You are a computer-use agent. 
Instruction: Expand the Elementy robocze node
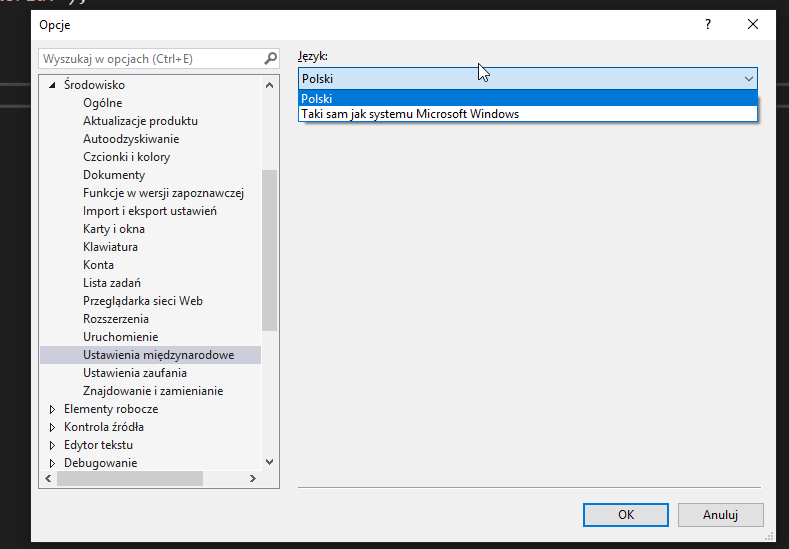click(x=52, y=409)
